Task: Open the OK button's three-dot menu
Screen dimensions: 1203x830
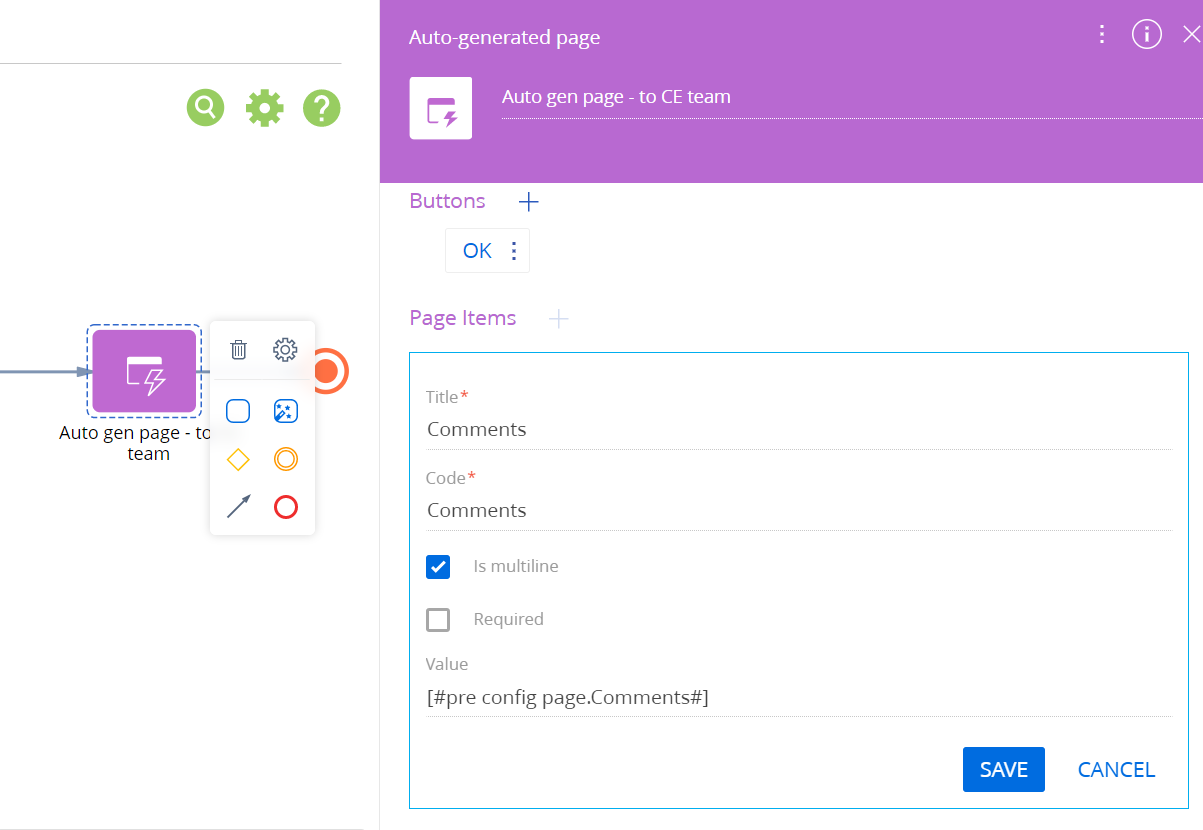Action: click(514, 251)
